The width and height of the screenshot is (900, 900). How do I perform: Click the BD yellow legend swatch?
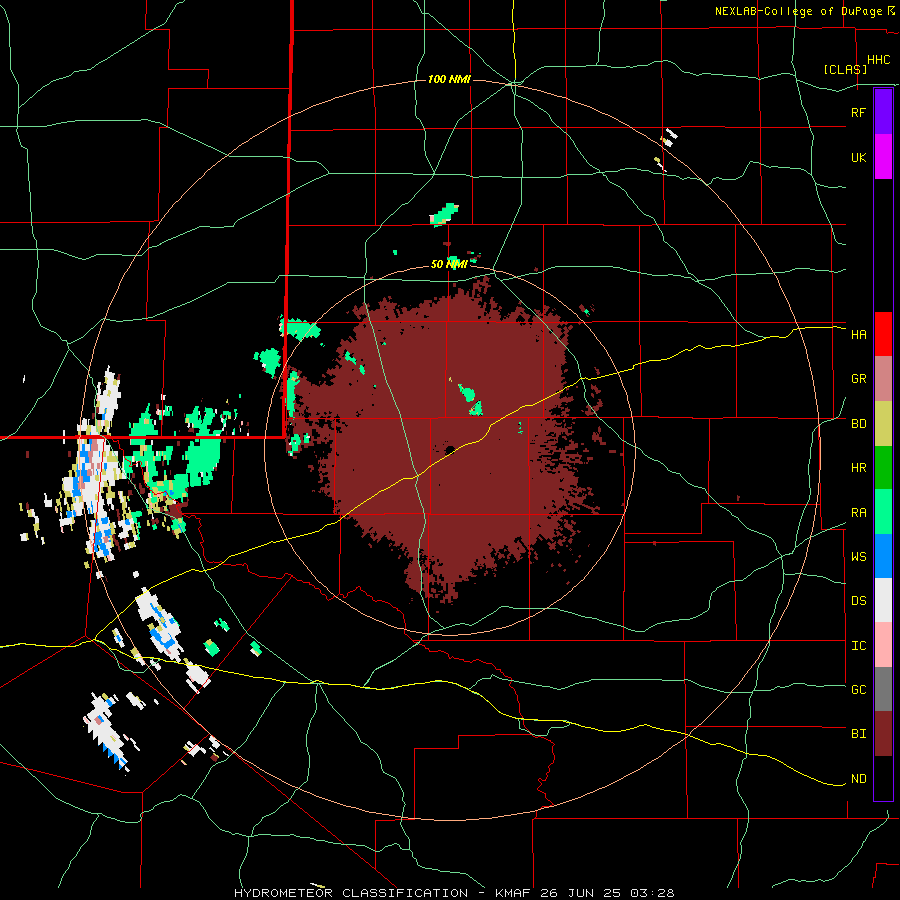coord(883,424)
